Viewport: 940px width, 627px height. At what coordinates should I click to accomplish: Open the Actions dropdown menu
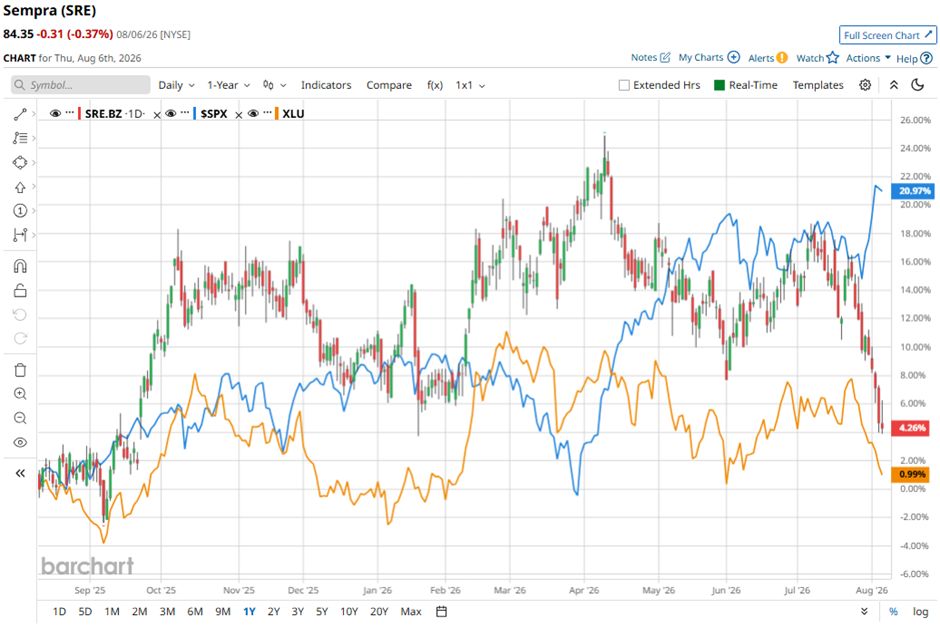868,58
